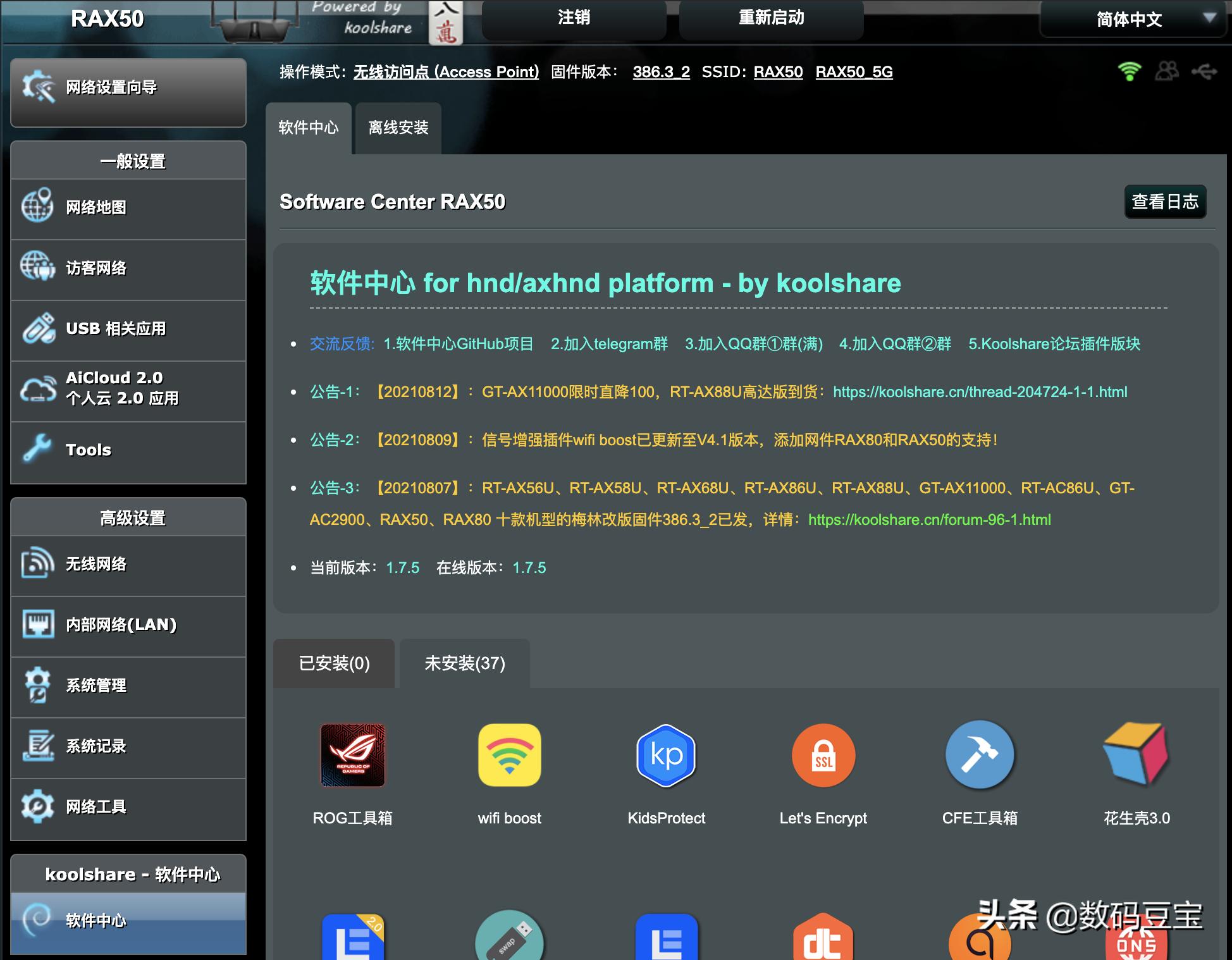Viewport: 1232px width, 960px height.
Task: Click the green Wi-Fi status indicator
Action: tap(1130, 71)
